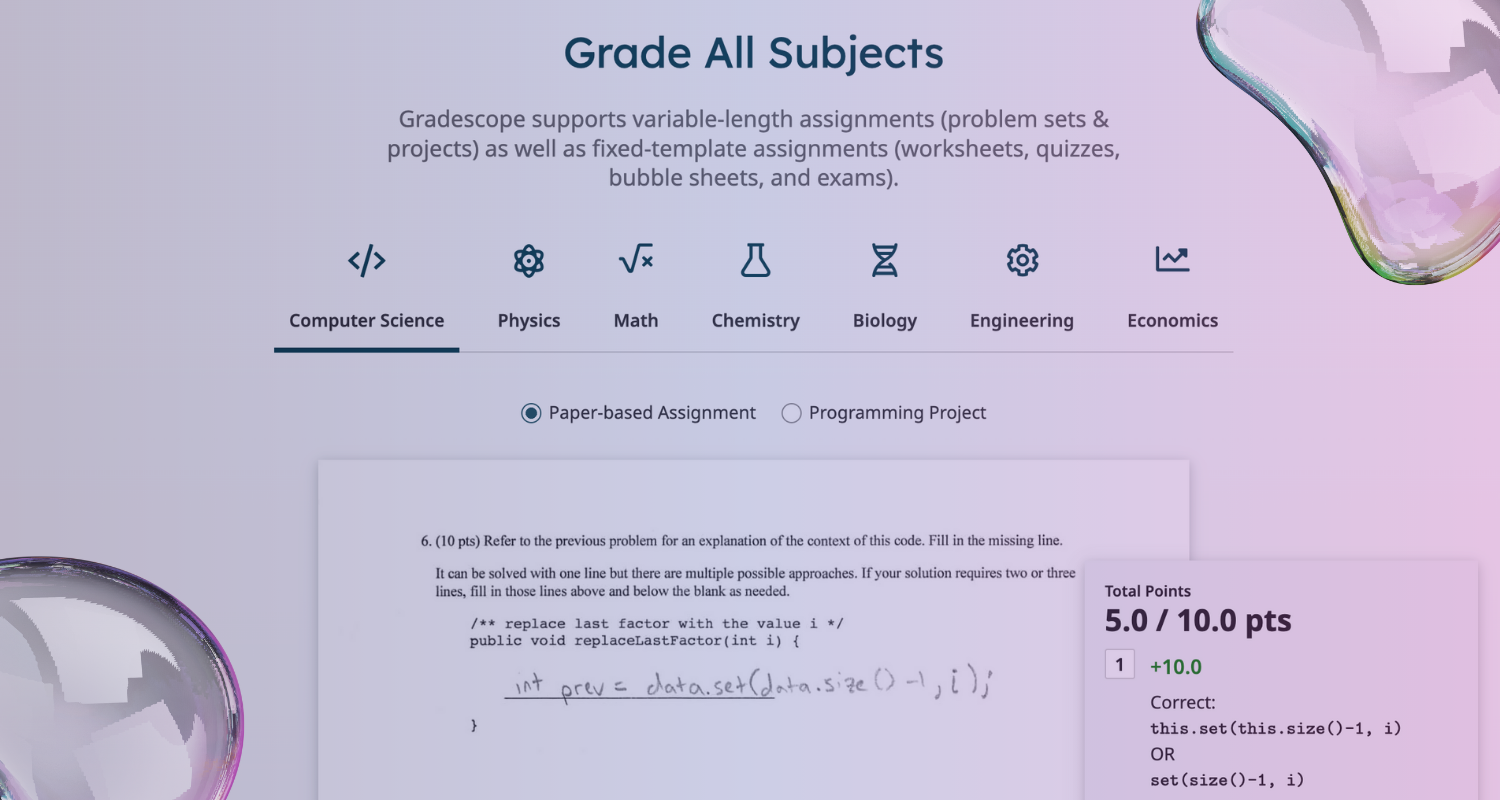Viewport: 1500px width, 800px height.
Task: Select the Programming Project radio button
Action: pyautogui.click(x=791, y=413)
